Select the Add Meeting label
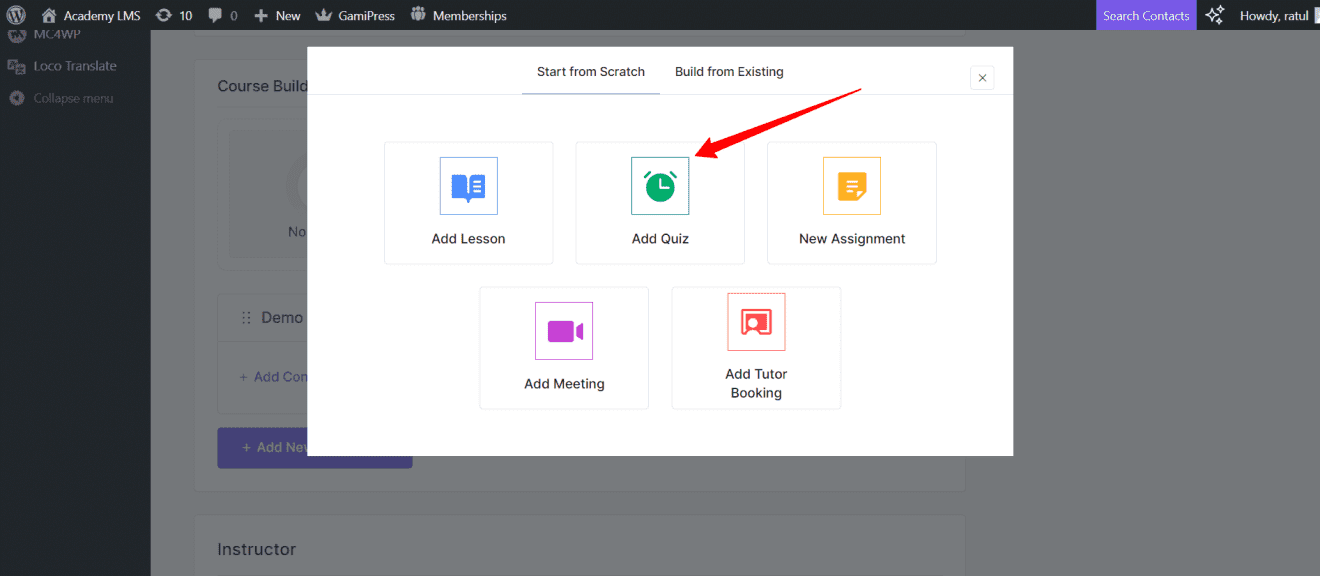1320x576 pixels. (x=564, y=384)
